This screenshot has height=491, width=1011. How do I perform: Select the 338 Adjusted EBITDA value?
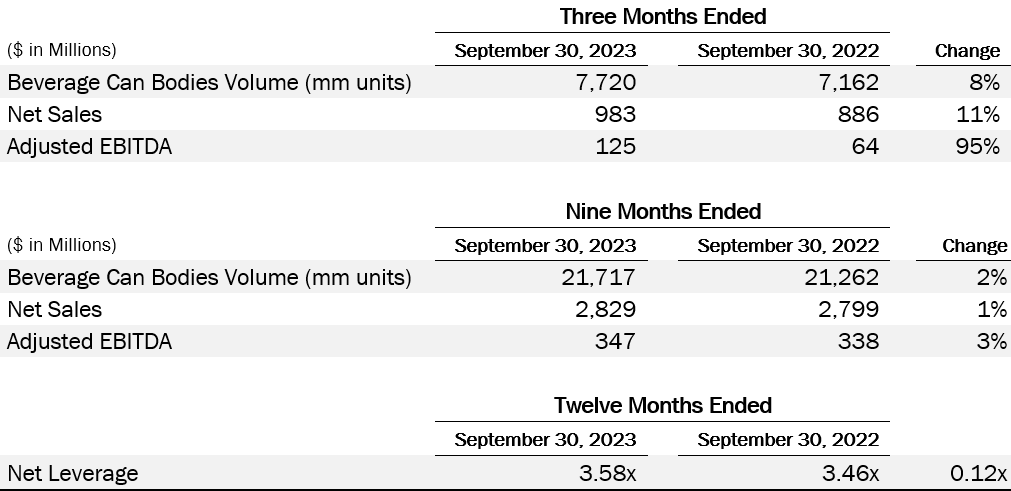[x=859, y=342]
